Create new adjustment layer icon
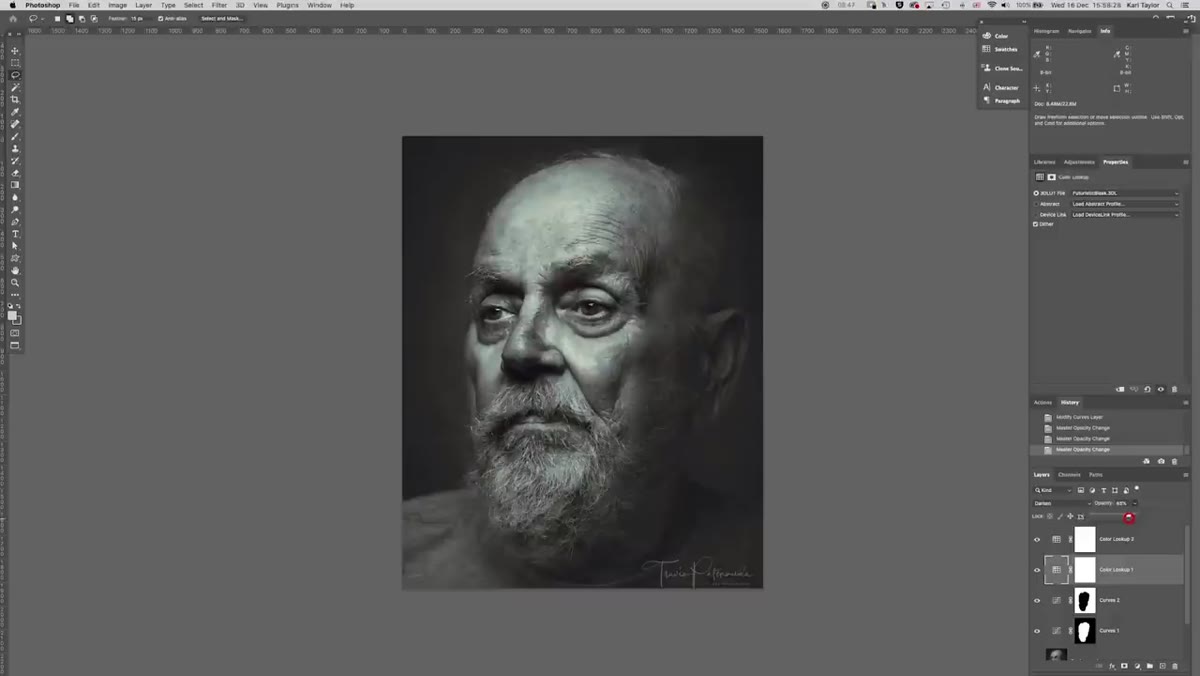 tap(1137, 666)
